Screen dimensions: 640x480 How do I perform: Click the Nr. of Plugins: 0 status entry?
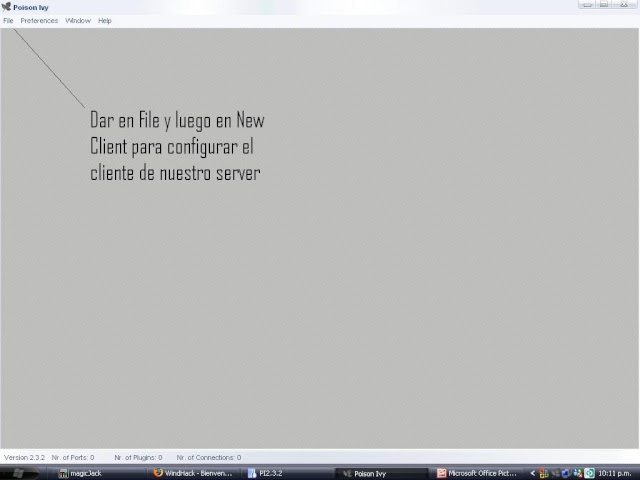tap(138, 458)
